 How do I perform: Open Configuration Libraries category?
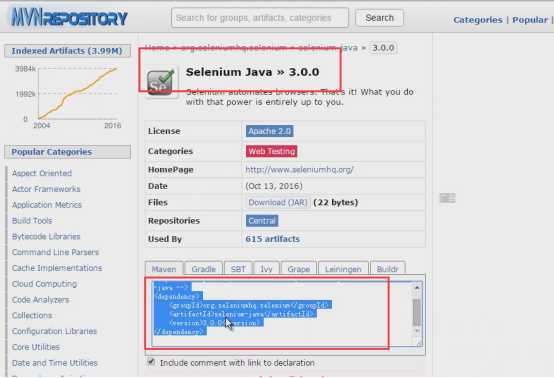coord(54,331)
